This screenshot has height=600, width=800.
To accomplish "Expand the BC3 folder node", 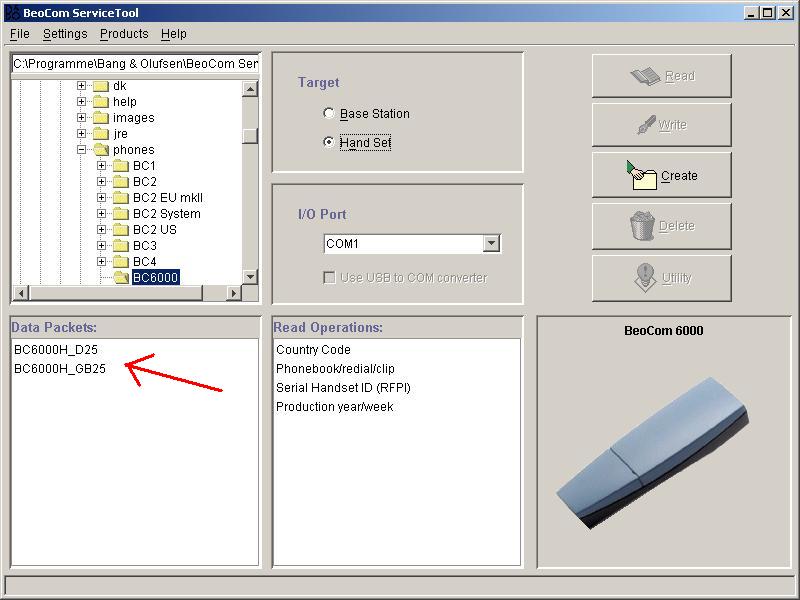I will coord(101,245).
